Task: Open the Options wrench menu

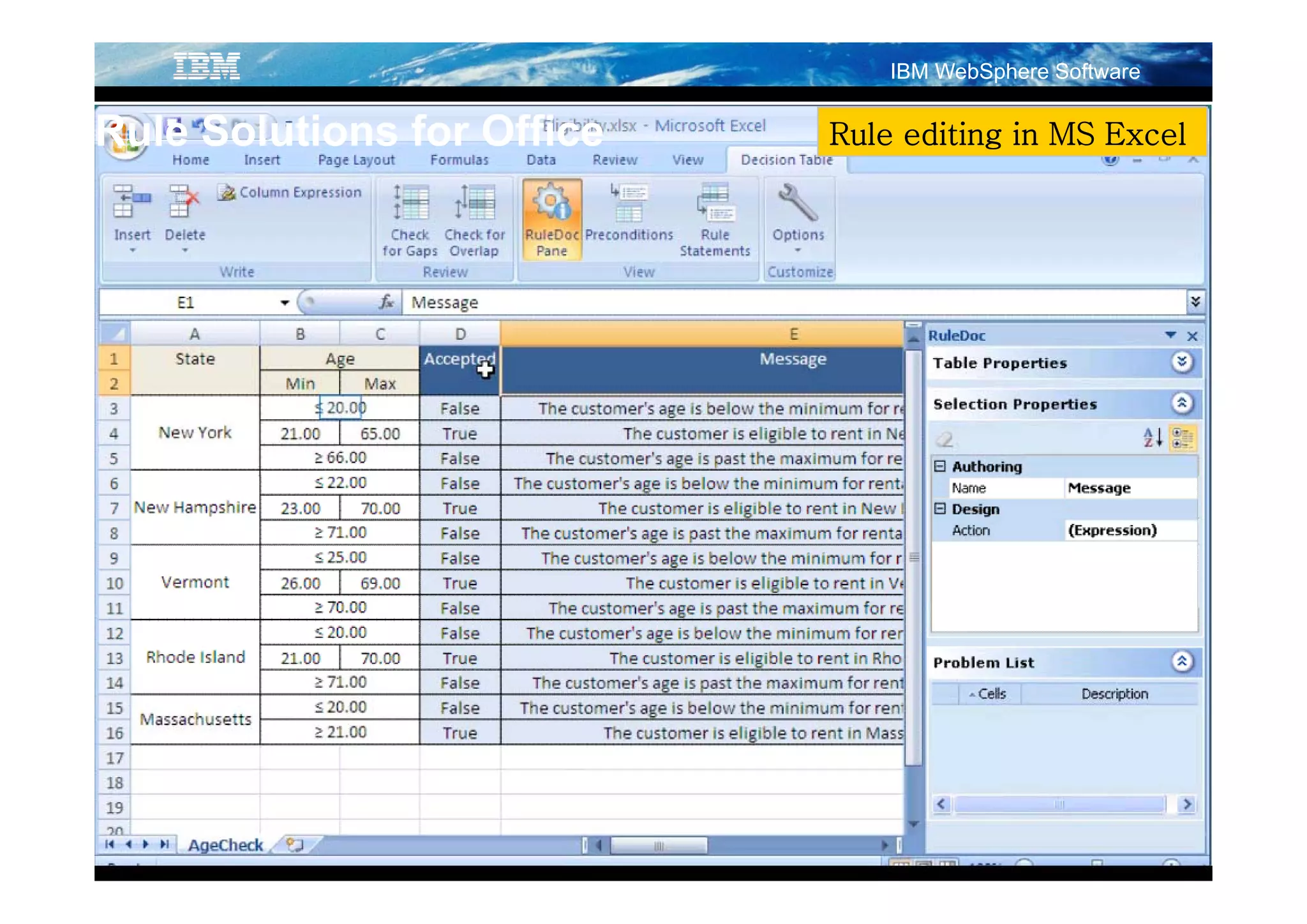Action: click(x=798, y=217)
